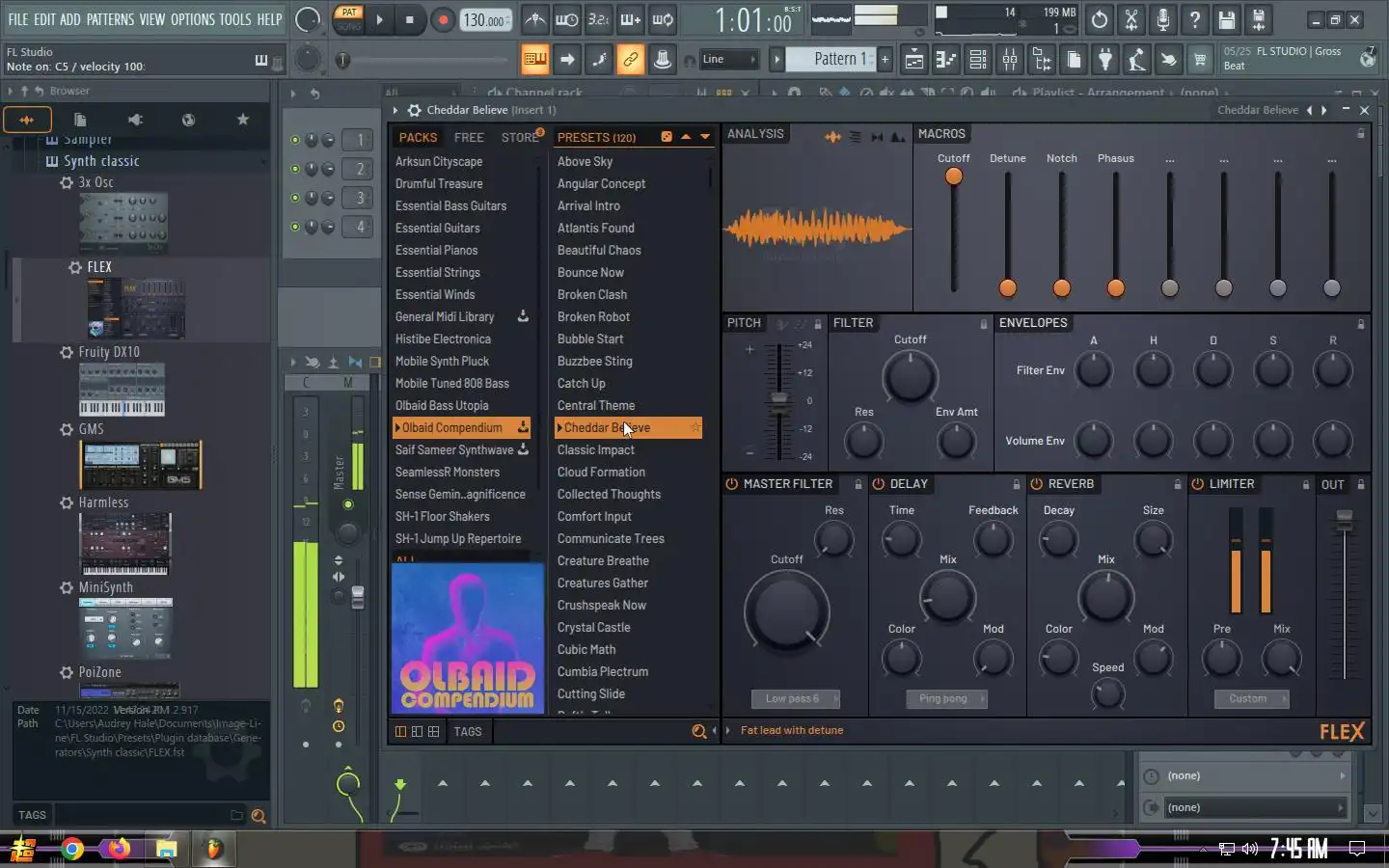Toggle the Limiter power button
The width and height of the screenshot is (1389, 868).
point(1198,484)
